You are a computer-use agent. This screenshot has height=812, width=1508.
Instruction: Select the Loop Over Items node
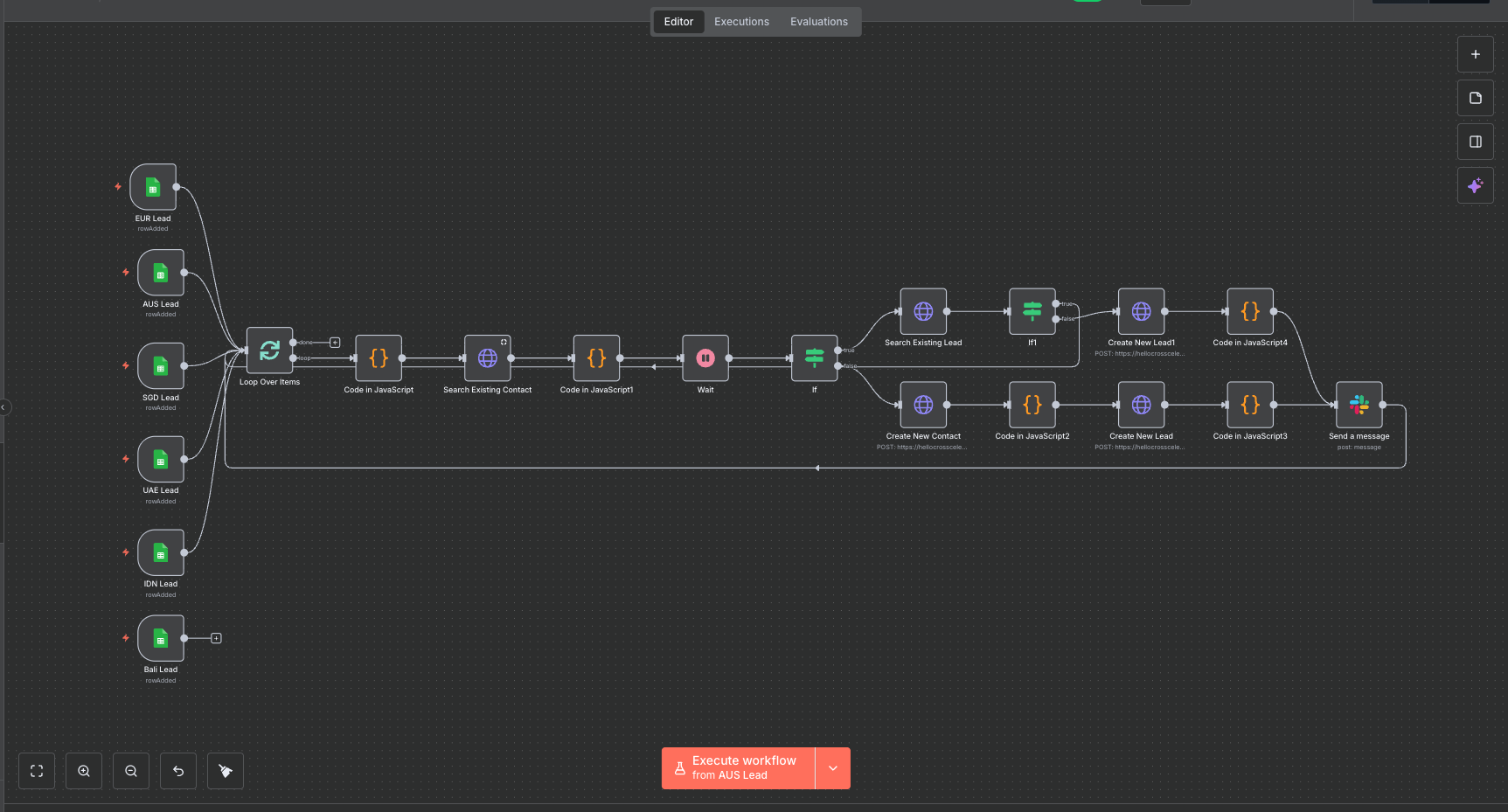tap(269, 351)
